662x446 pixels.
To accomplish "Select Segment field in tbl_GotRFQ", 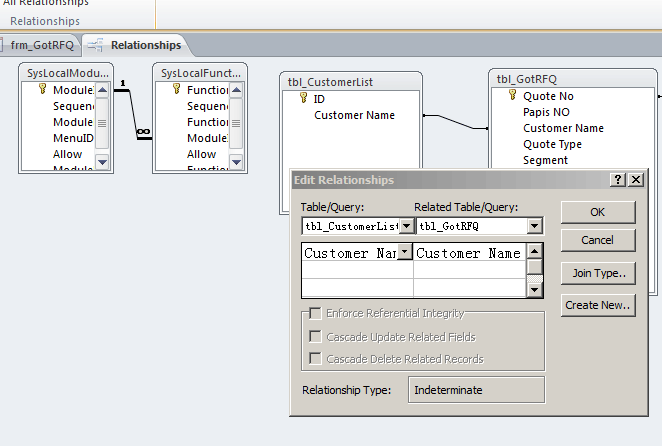I will 545,160.
